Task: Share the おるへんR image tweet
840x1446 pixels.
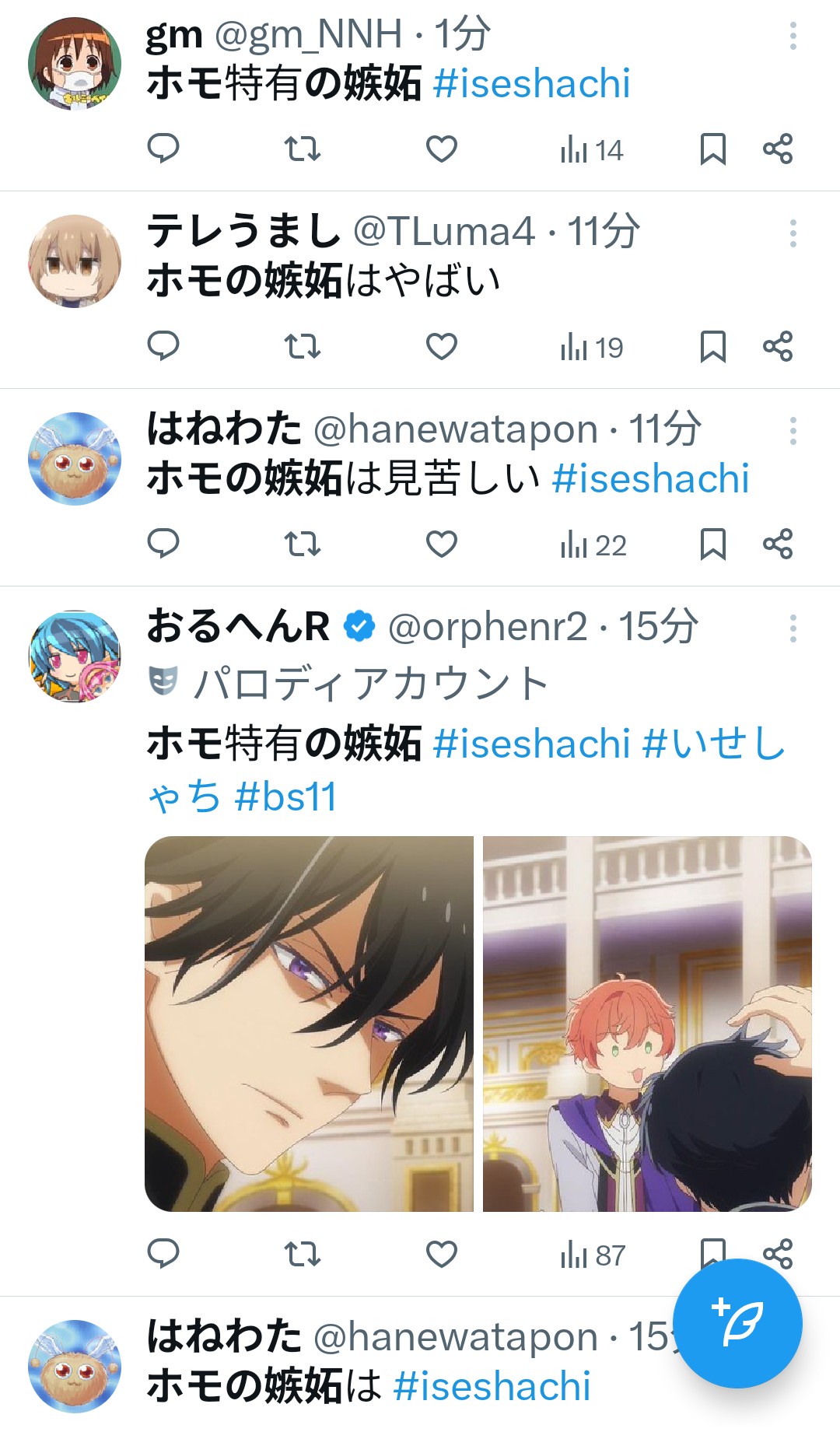Action: click(778, 1252)
